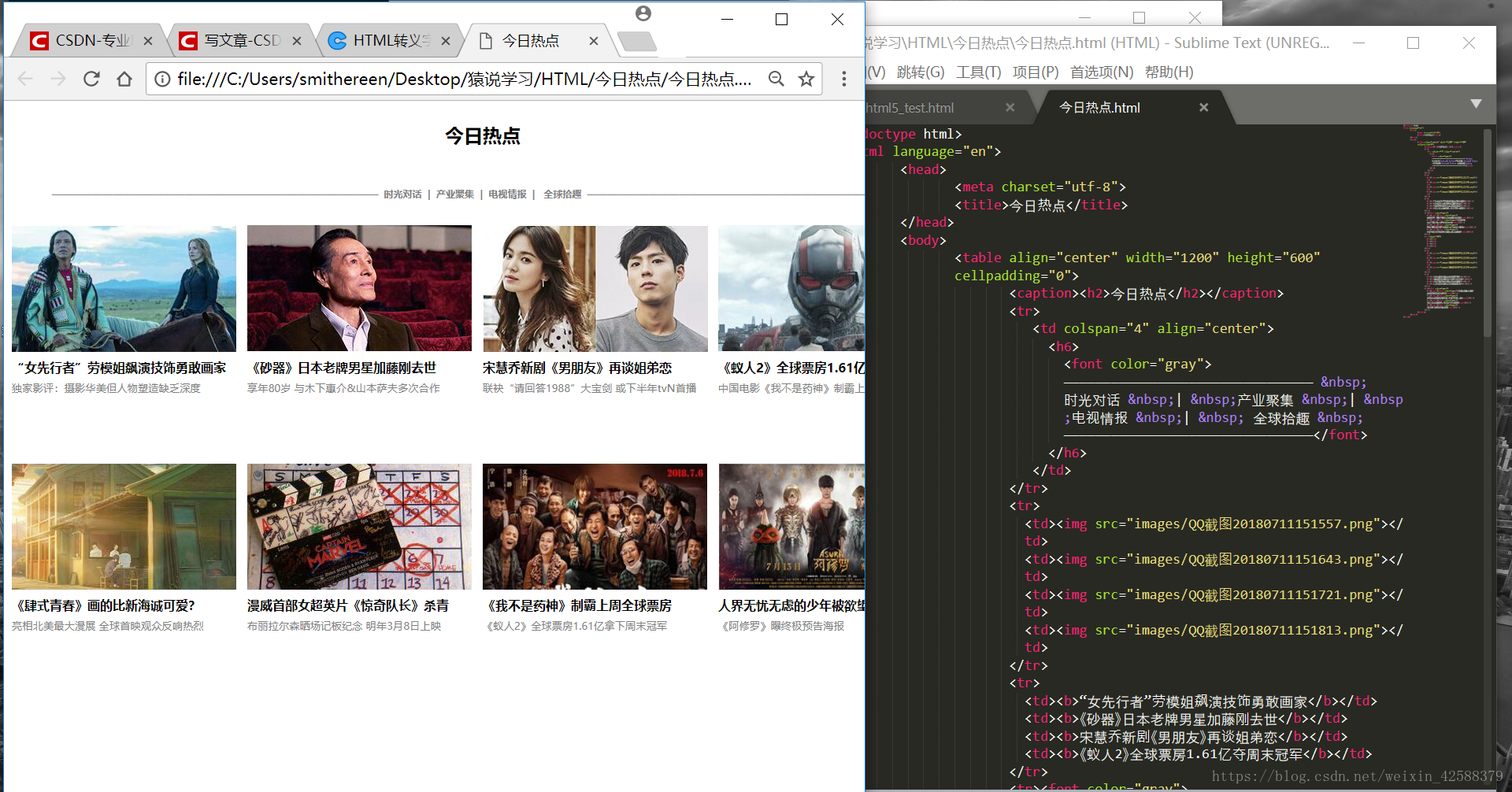Open Sublime 工具(T) menu

978,72
